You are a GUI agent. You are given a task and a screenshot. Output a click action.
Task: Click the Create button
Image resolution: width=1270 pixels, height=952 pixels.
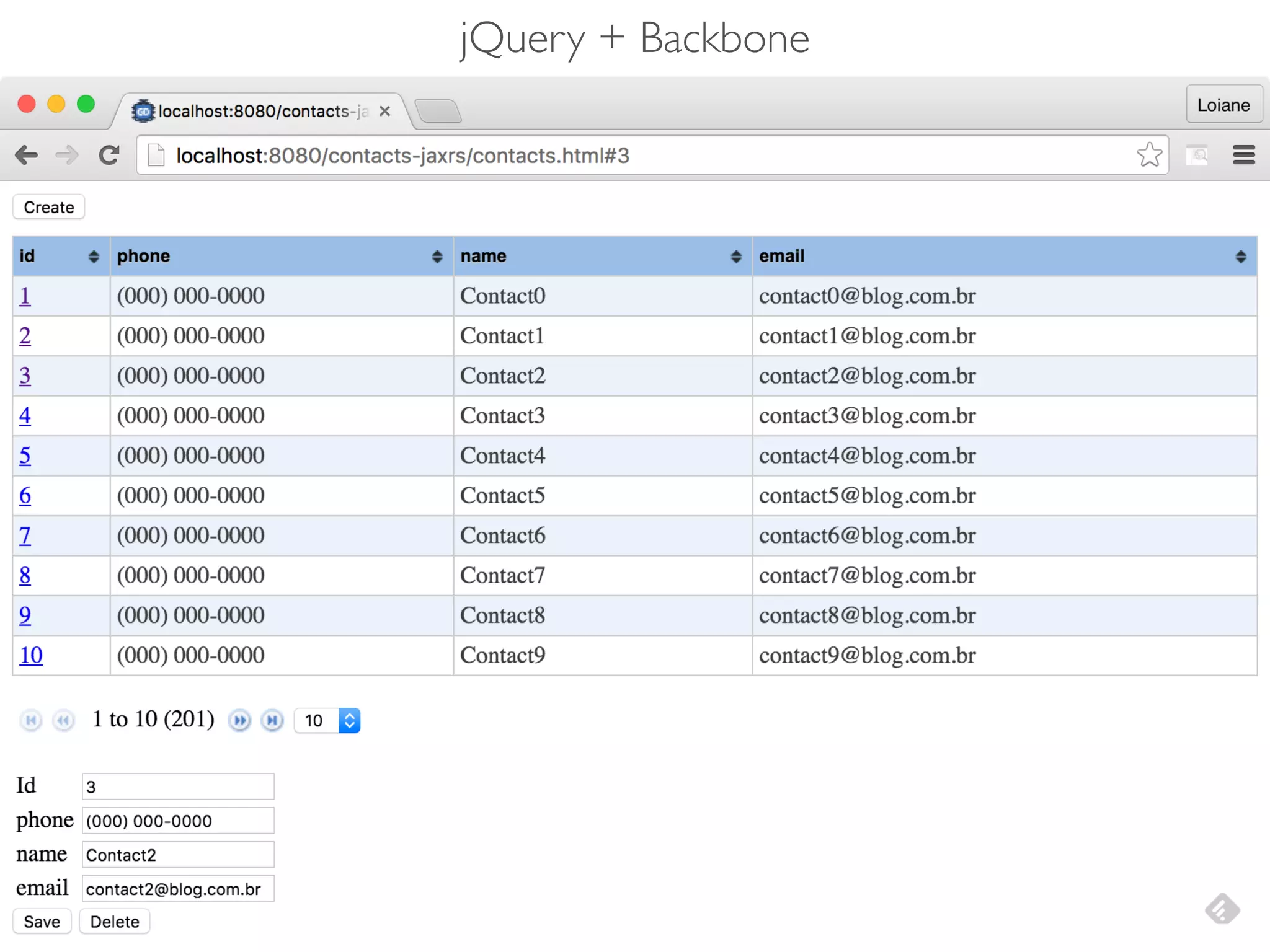(x=49, y=207)
